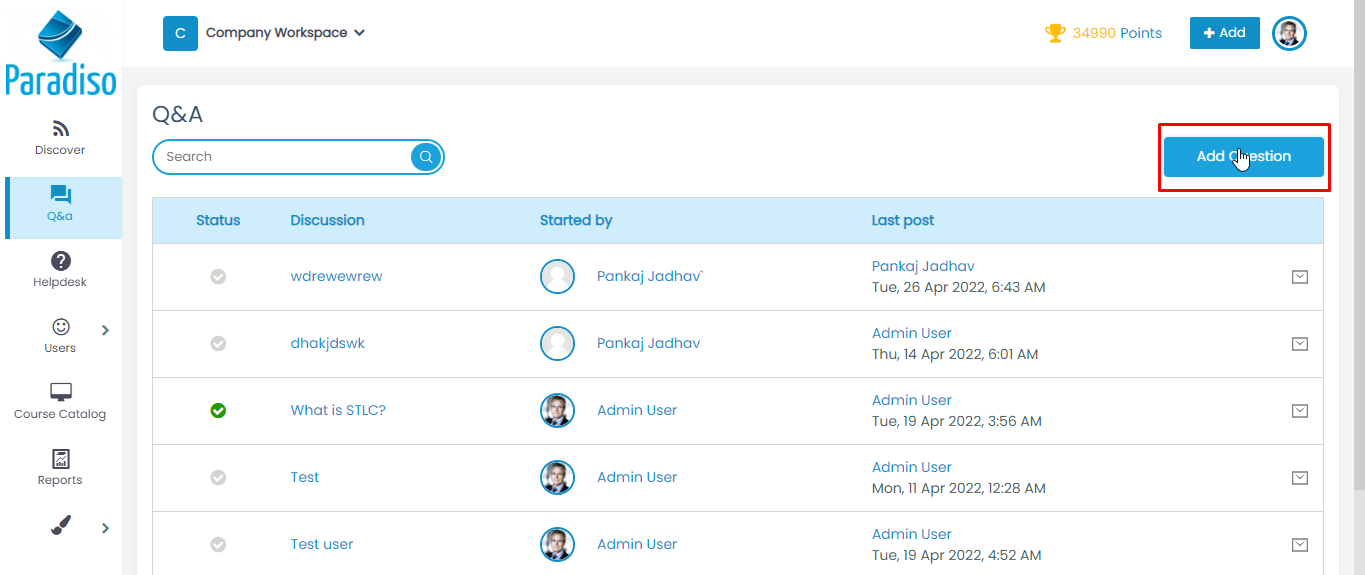Click the Helpdesk question mark icon

click(x=60, y=261)
